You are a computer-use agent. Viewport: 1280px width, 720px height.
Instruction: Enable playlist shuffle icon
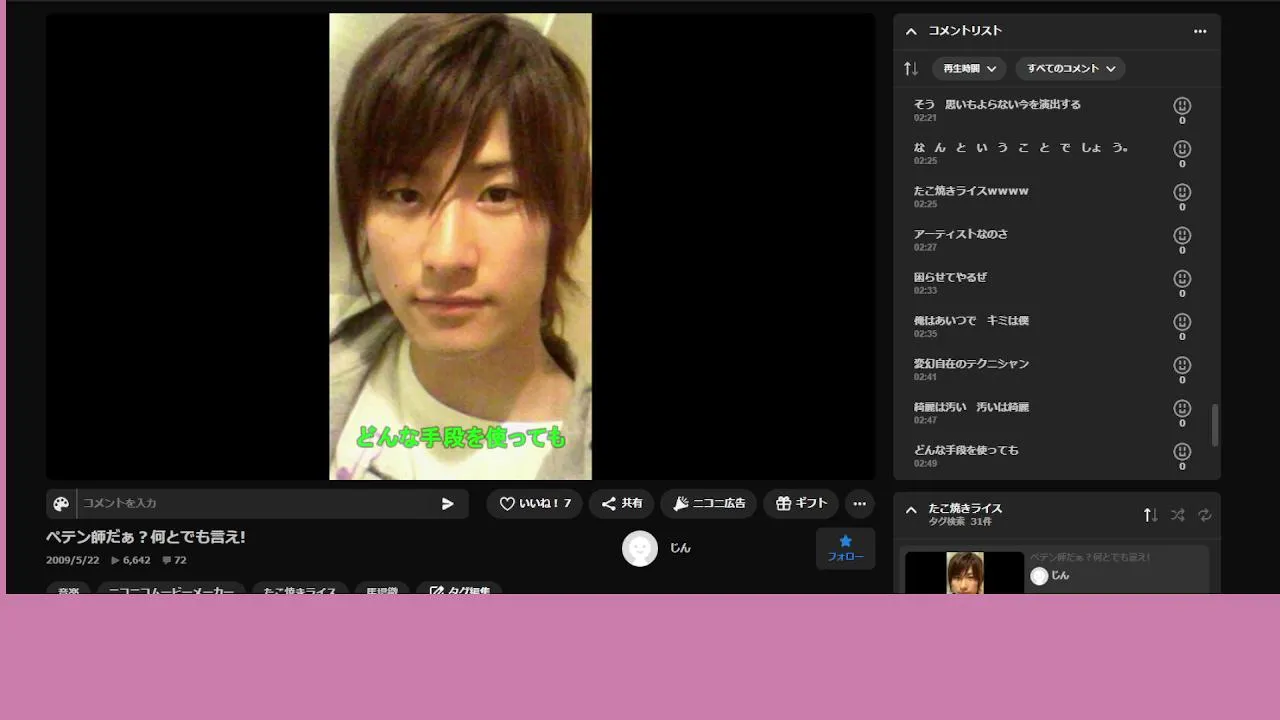[1177, 515]
